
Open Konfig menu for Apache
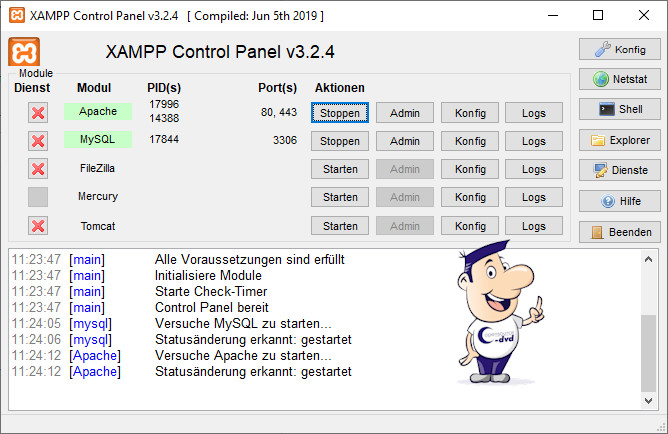[469, 113]
